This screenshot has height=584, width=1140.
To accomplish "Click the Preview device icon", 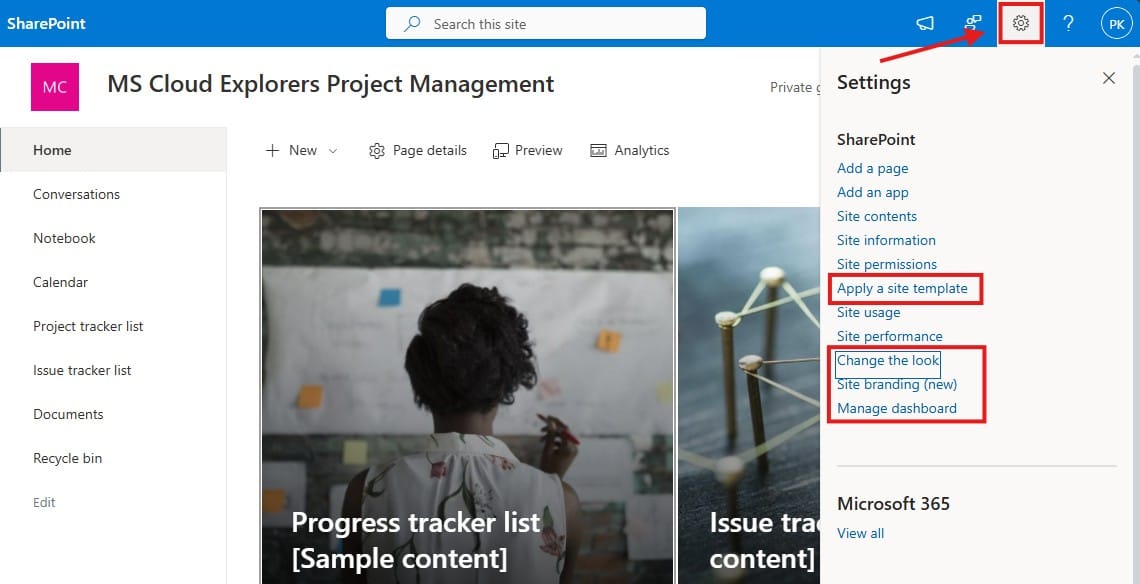I will click(x=500, y=151).
